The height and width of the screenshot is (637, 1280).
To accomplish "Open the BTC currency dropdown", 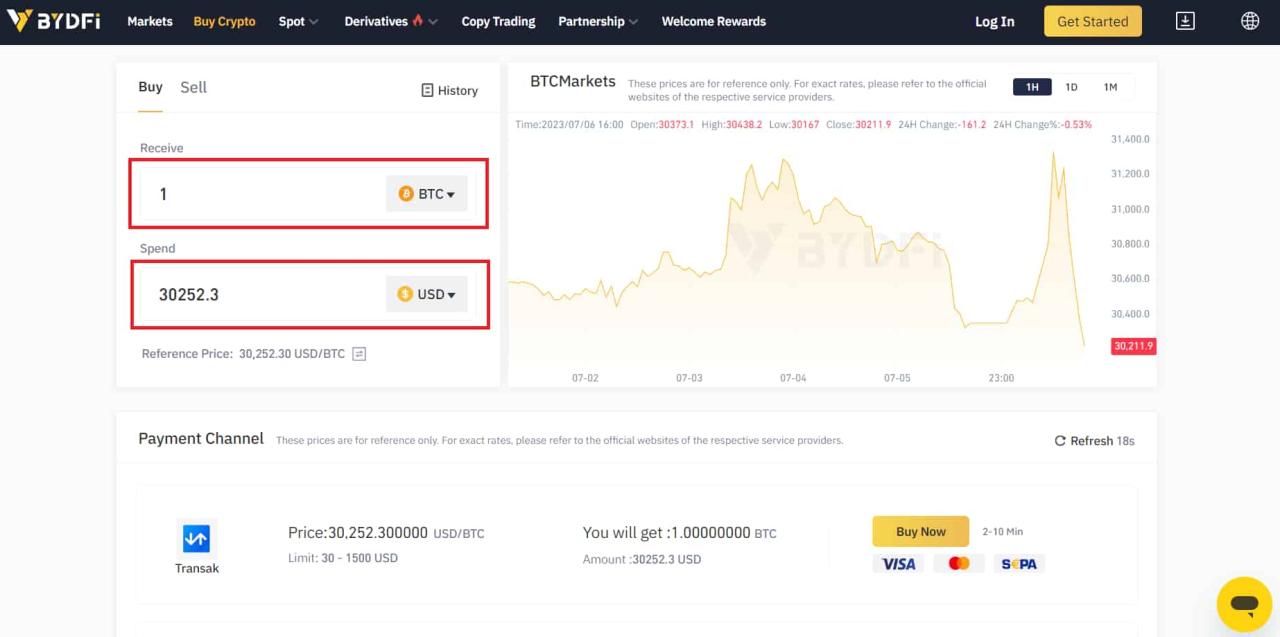I will point(426,193).
